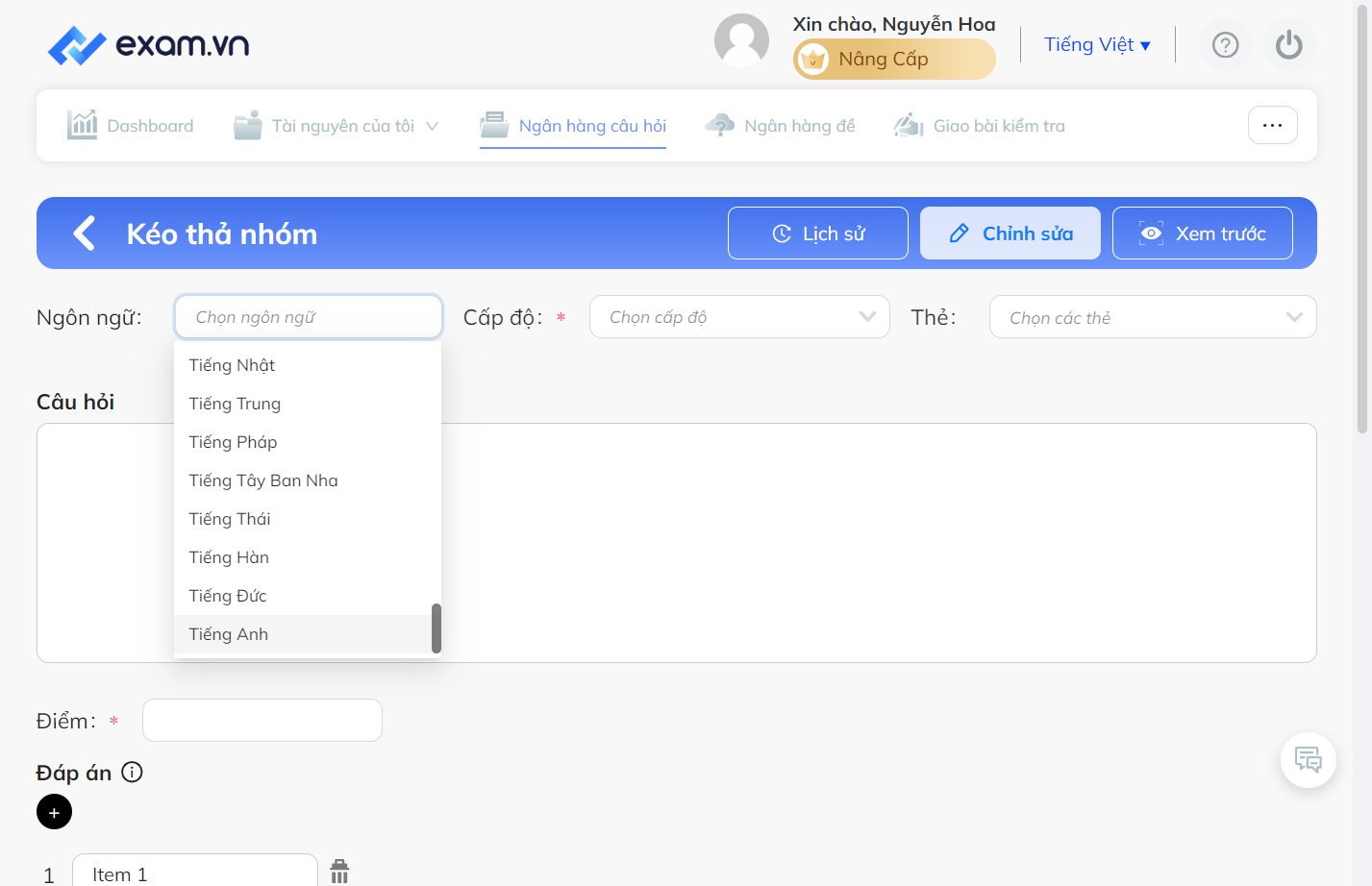Open the Chọn cấp độ dropdown

tap(739, 317)
